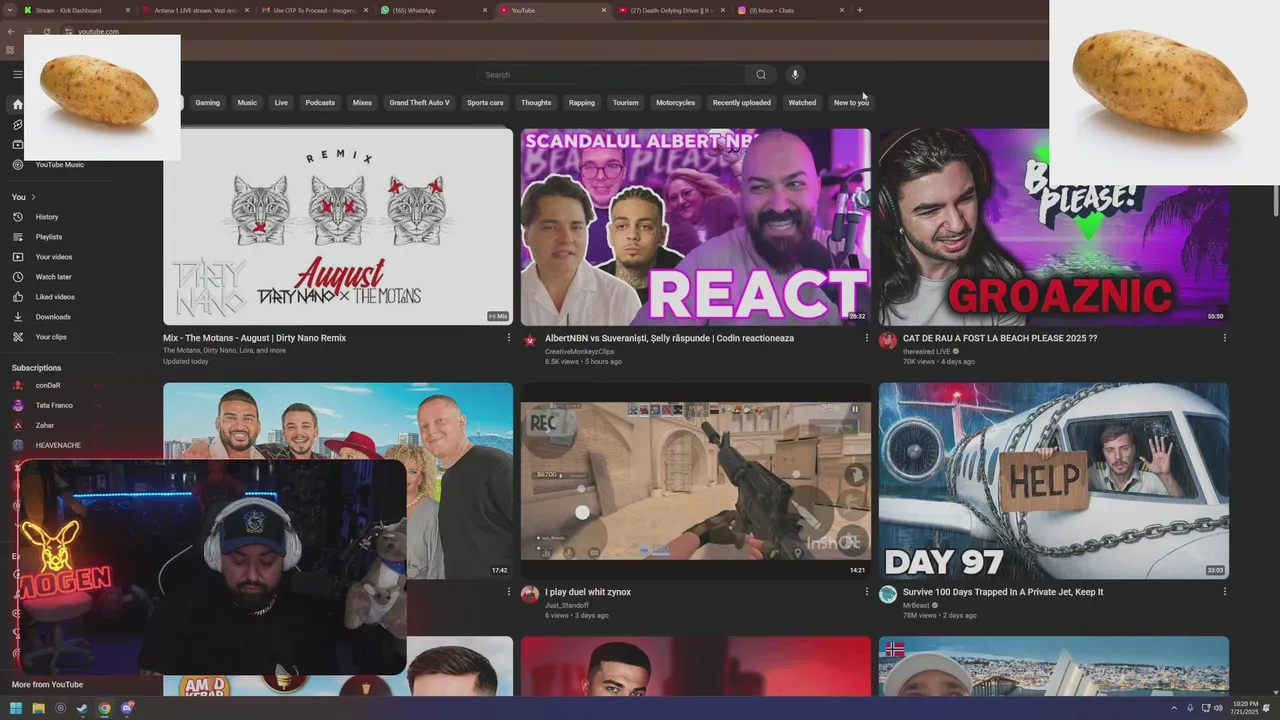Go back with browser back arrow

[11, 32]
